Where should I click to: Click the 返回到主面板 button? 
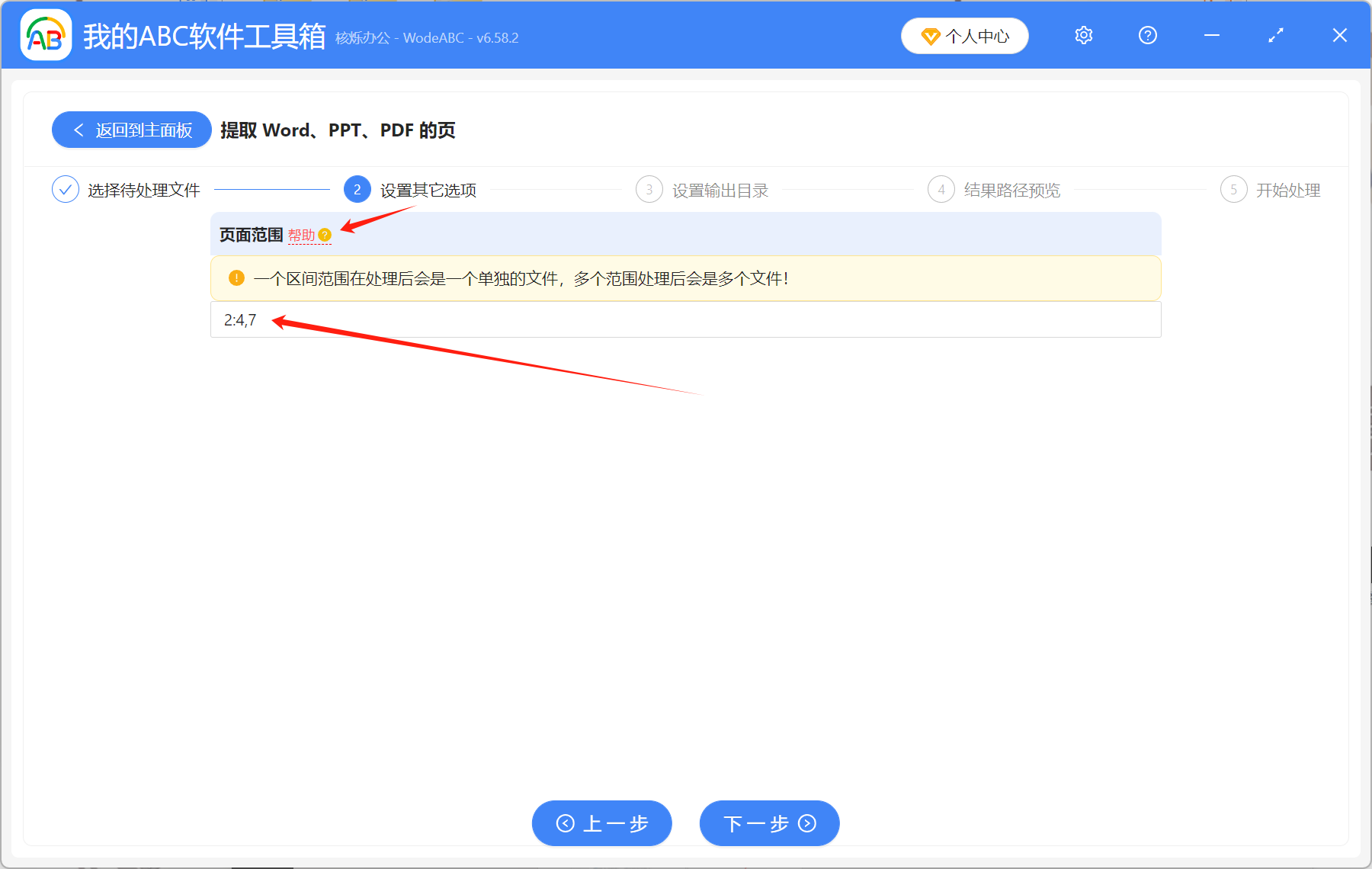[x=131, y=130]
